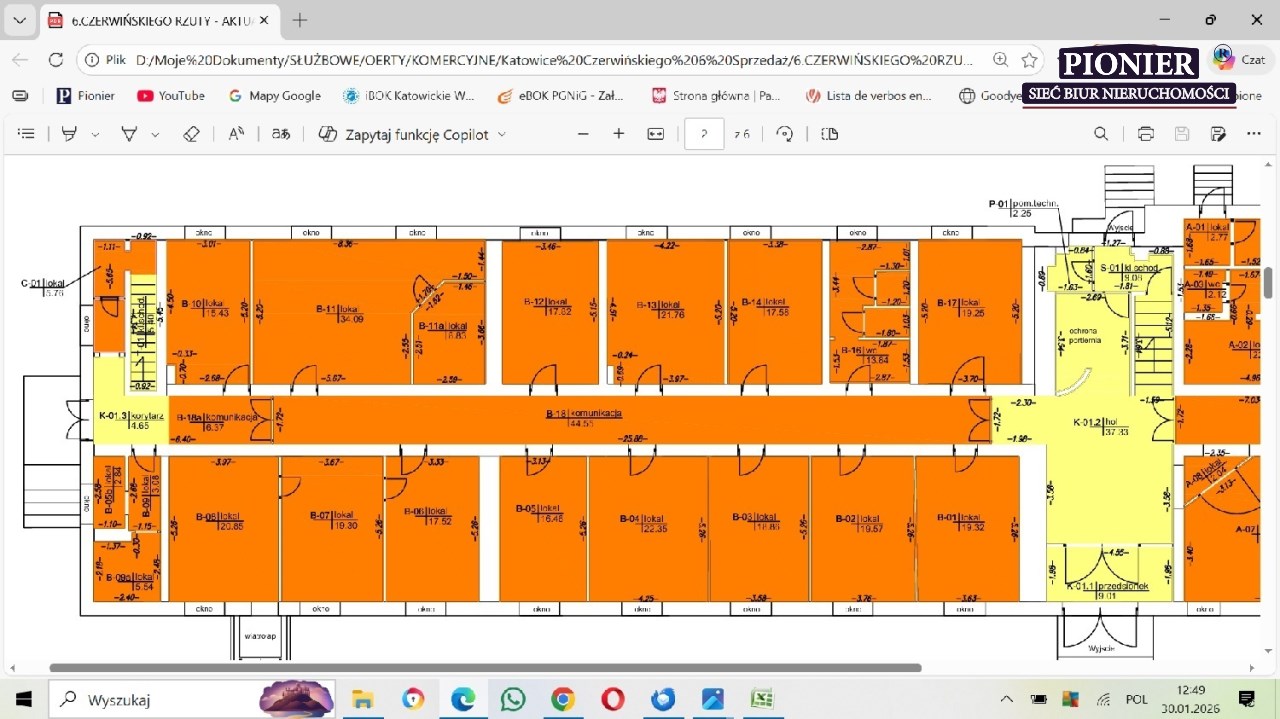This screenshot has height=719, width=1280.
Task: Click the page number input field
Action: coord(704,134)
